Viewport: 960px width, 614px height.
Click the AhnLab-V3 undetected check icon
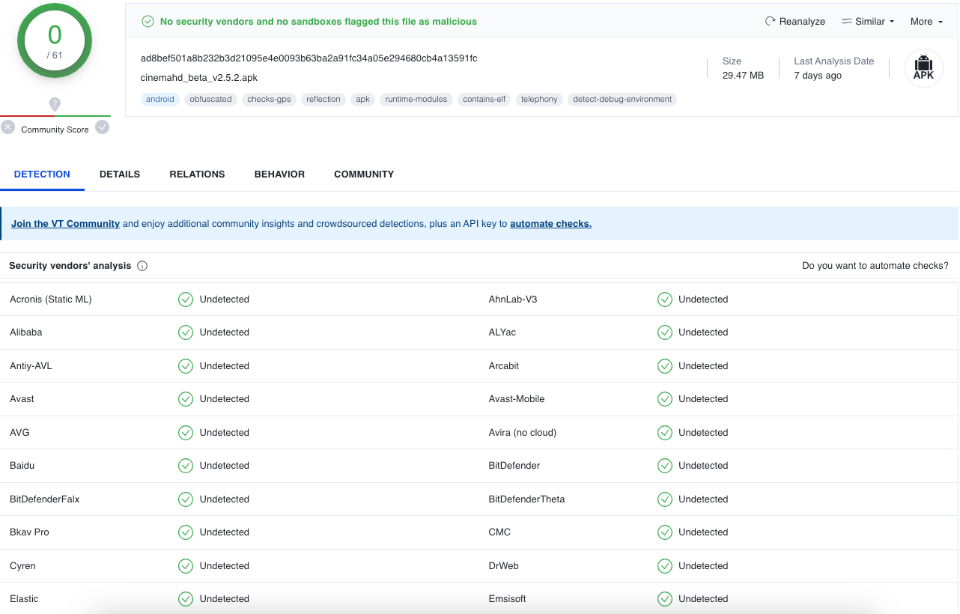tap(664, 299)
